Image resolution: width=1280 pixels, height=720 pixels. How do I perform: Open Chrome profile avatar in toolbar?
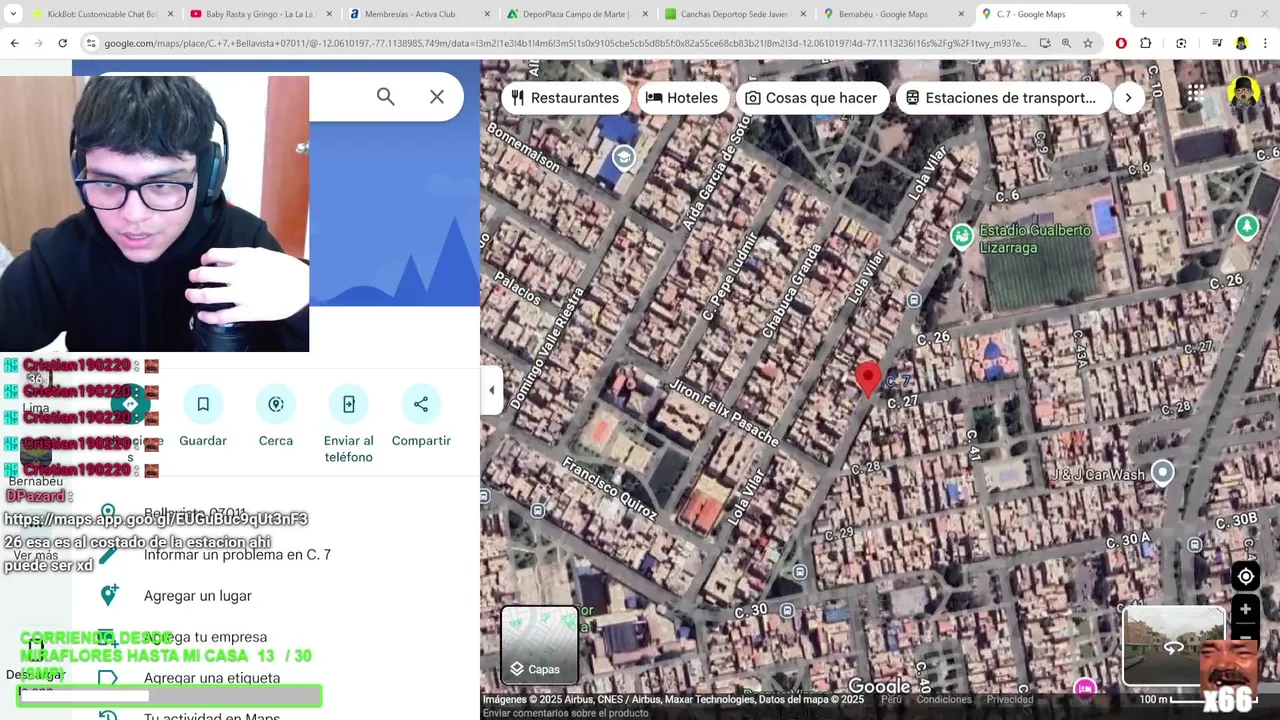(1241, 43)
